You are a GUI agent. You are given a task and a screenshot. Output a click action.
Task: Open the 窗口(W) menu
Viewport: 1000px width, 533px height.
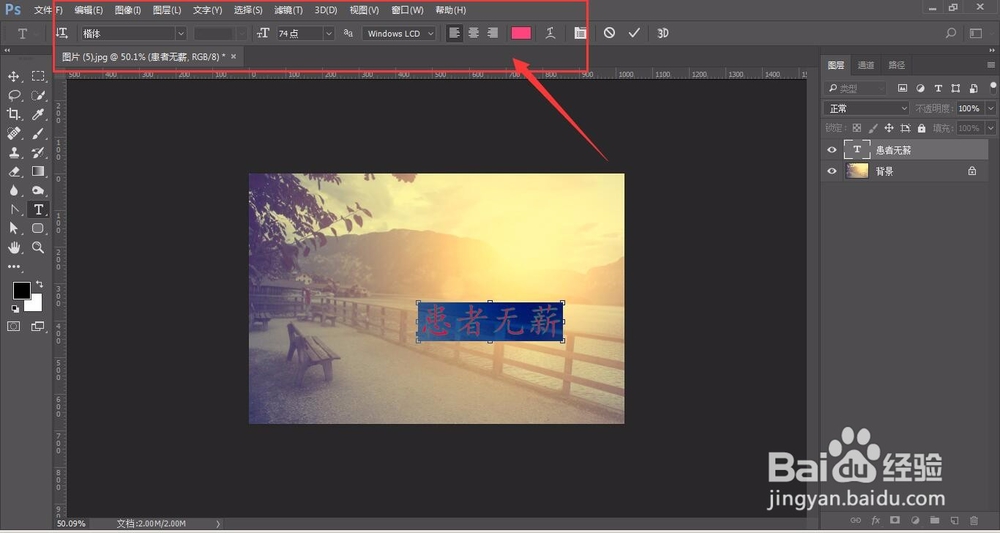tap(407, 10)
